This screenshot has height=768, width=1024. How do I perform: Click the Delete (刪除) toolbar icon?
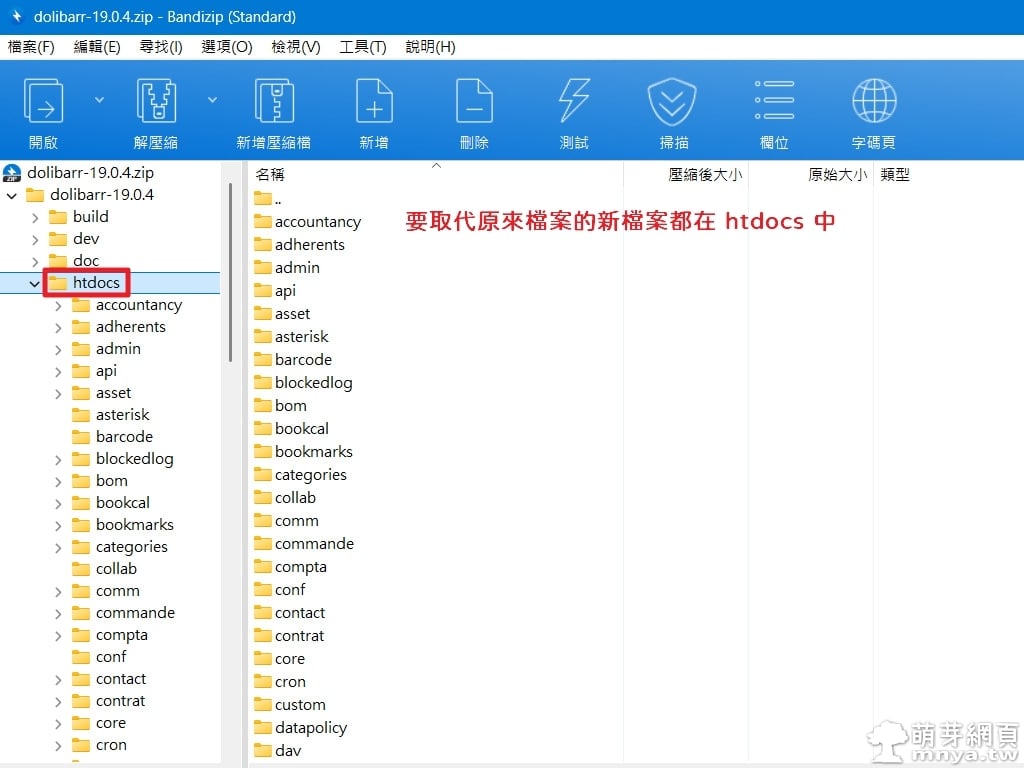click(x=474, y=102)
